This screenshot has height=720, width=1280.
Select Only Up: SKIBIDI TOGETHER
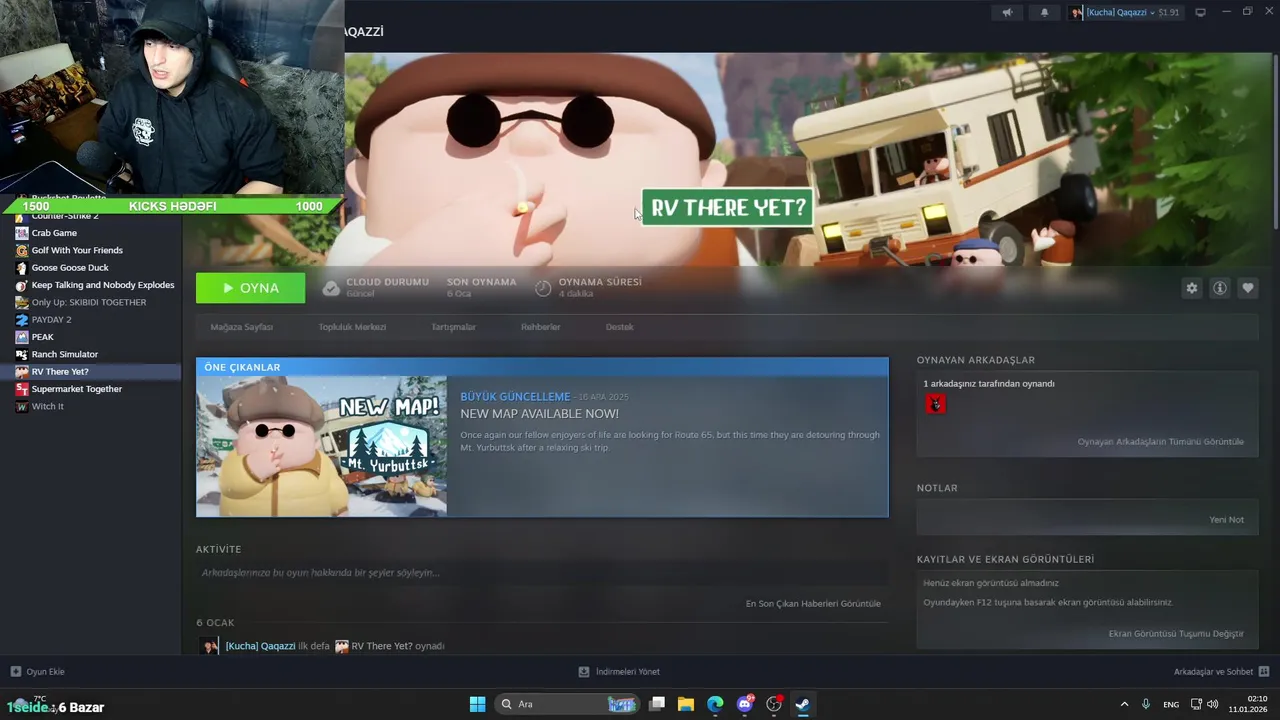point(90,302)
